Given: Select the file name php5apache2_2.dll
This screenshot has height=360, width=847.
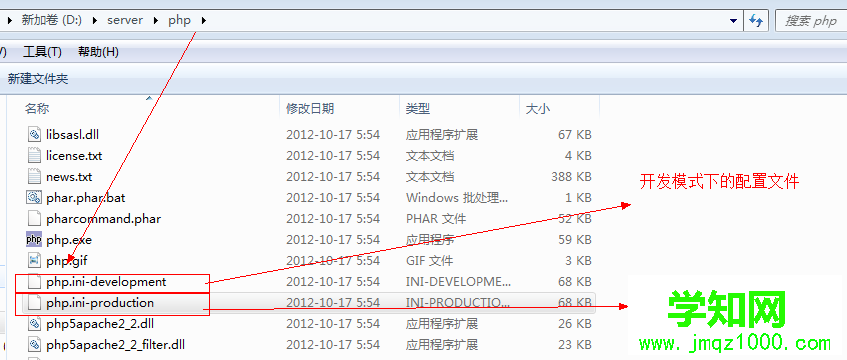Looking at the screenshot, I should click(x=100, y=324).
